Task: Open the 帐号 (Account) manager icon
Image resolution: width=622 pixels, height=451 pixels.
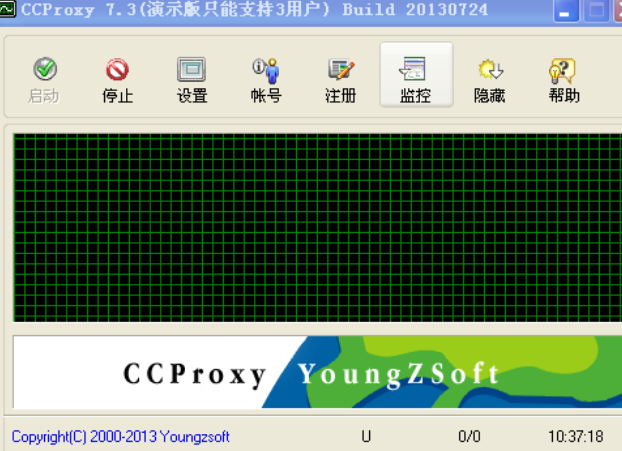Action: coord(266,79)
